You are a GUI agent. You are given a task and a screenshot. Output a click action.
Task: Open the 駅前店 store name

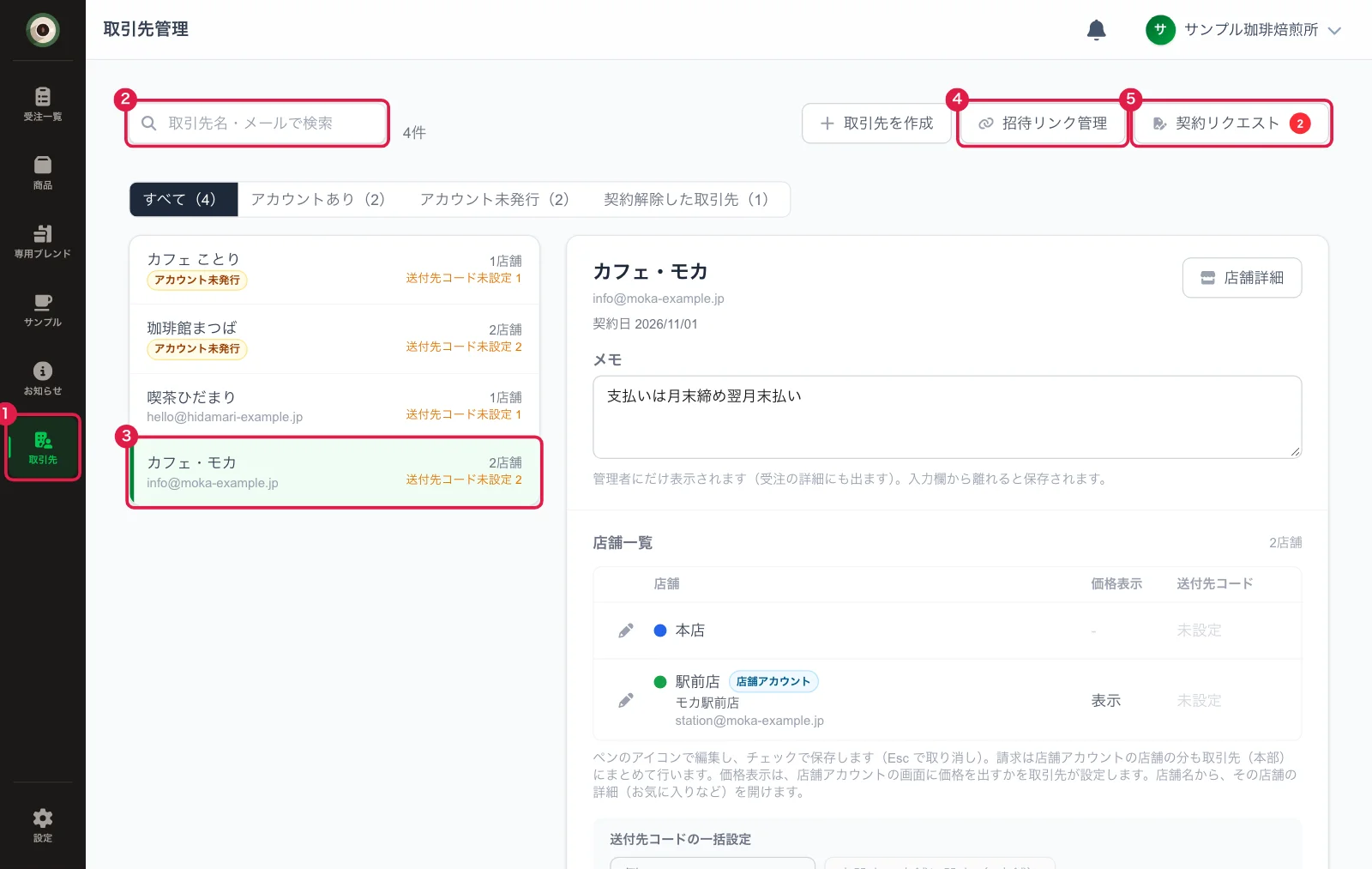pyautogui.click(x=697, y=681)
